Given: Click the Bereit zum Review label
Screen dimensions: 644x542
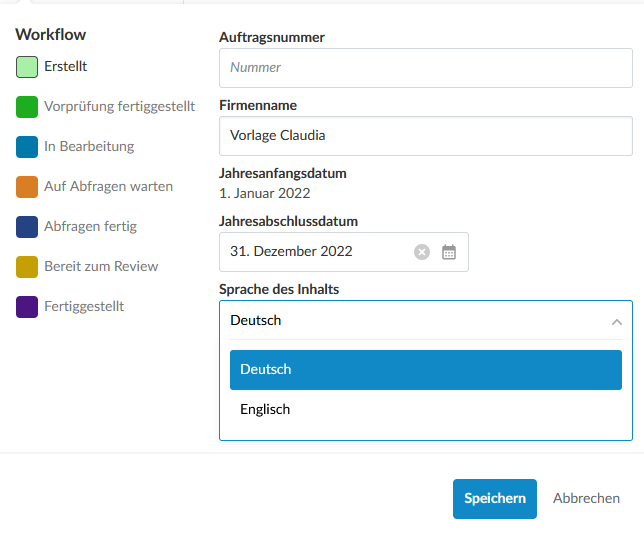Looking at the screenshot, I should click(101, 266).
